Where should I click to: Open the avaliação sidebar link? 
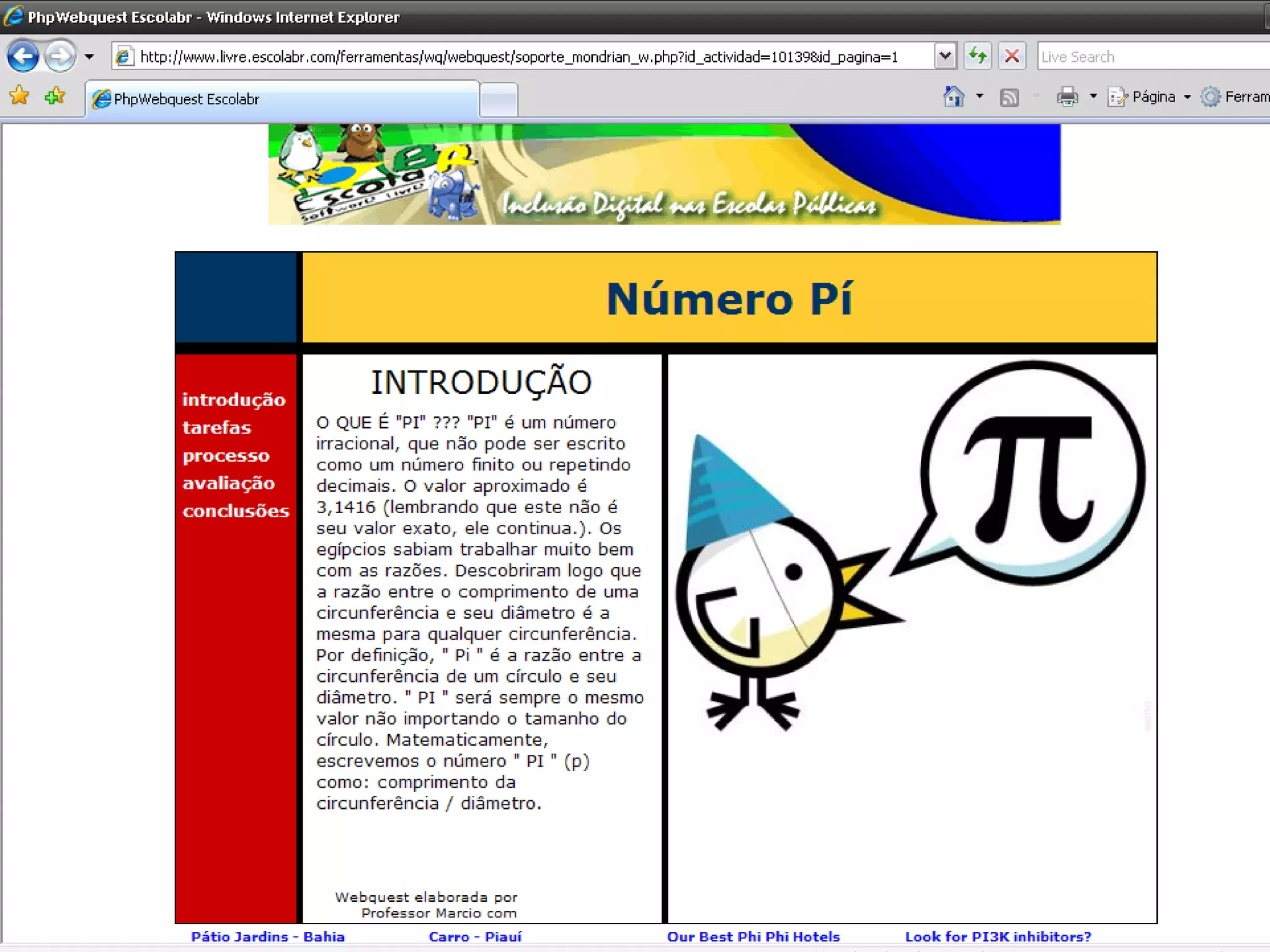[228, 483]
